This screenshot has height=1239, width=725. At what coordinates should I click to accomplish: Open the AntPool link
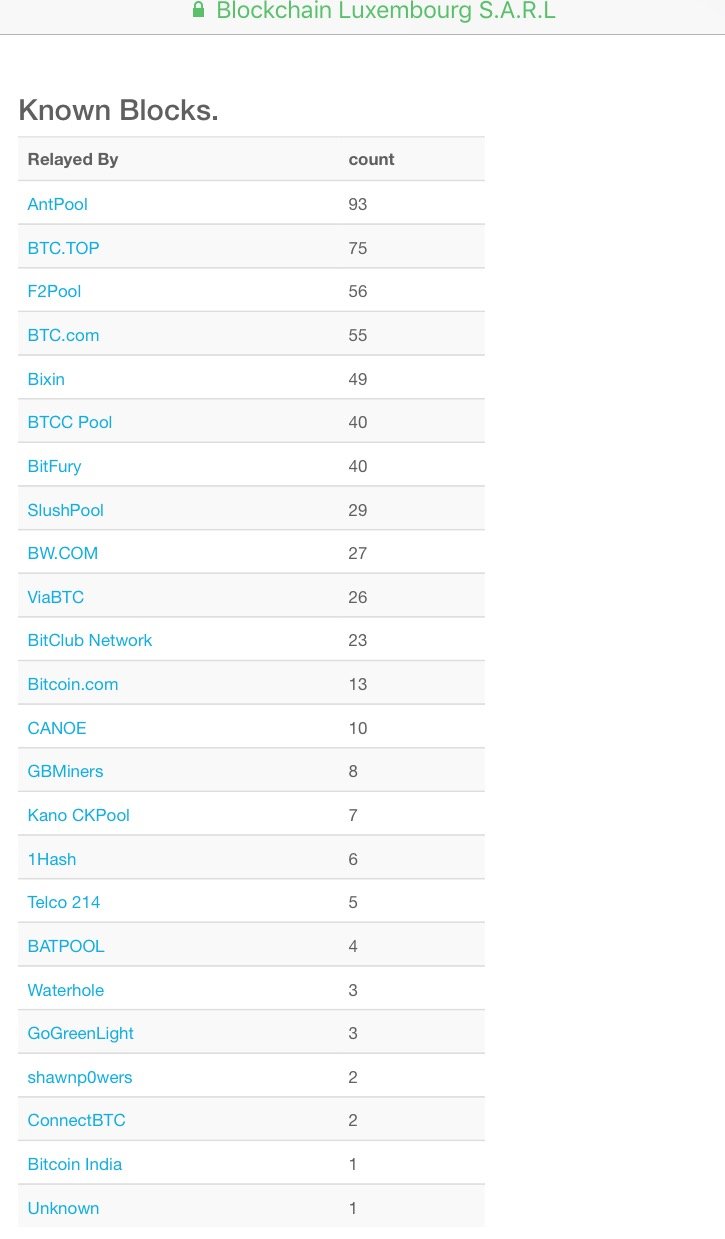(58, 204)
